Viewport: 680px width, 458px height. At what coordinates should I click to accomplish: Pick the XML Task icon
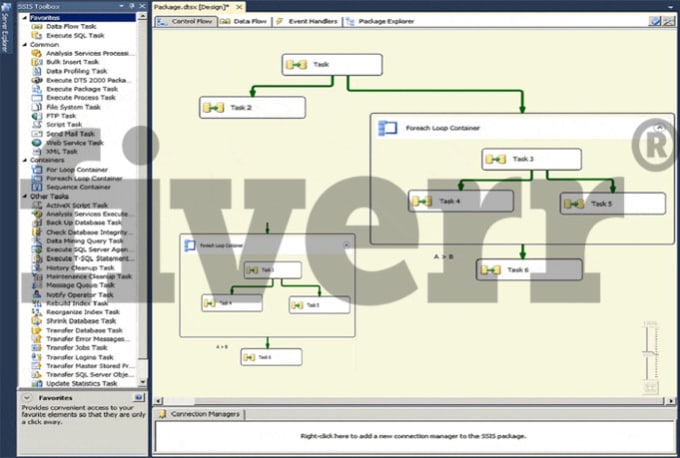(x=37, y=151)
